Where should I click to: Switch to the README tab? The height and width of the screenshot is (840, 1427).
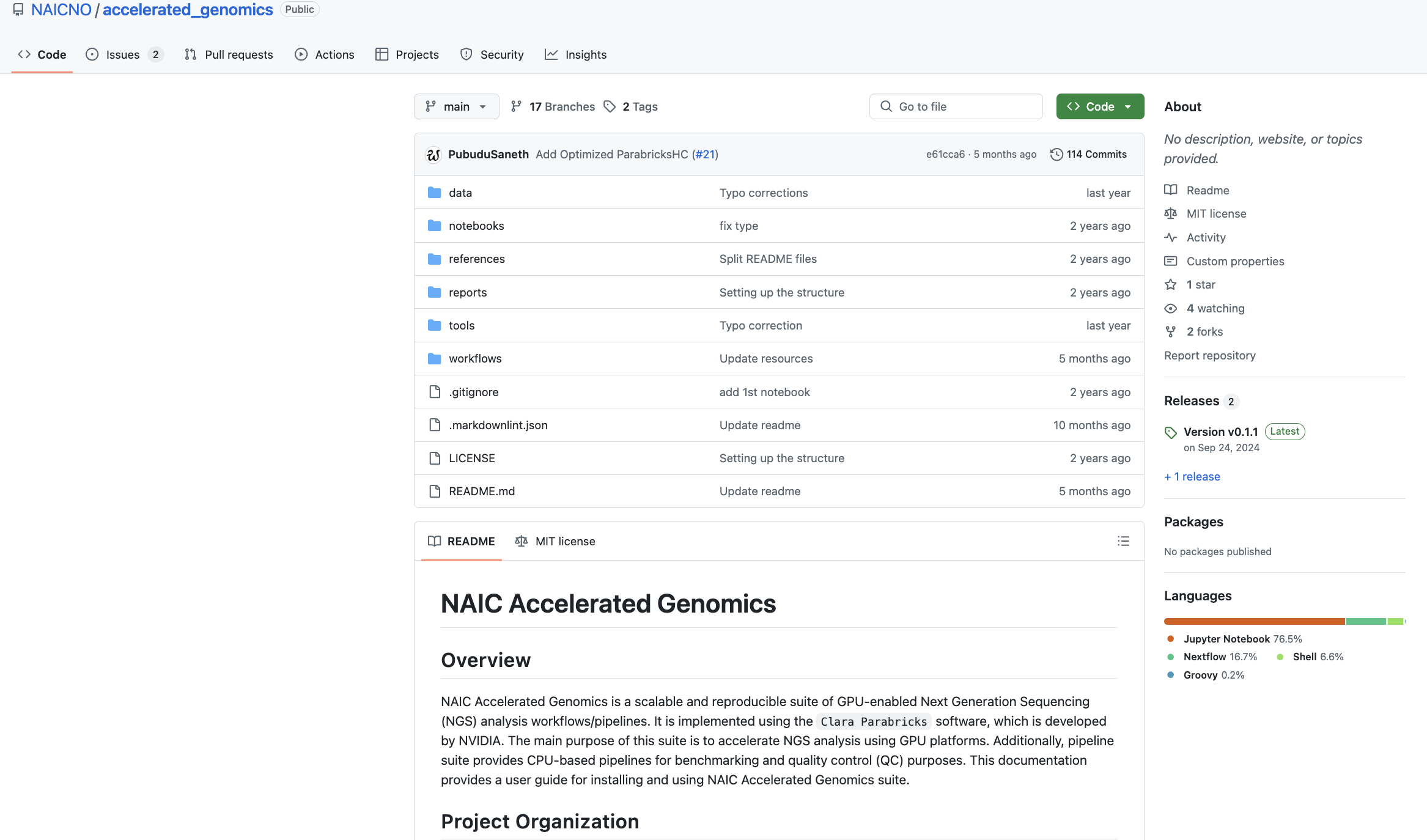click(462, 541)
